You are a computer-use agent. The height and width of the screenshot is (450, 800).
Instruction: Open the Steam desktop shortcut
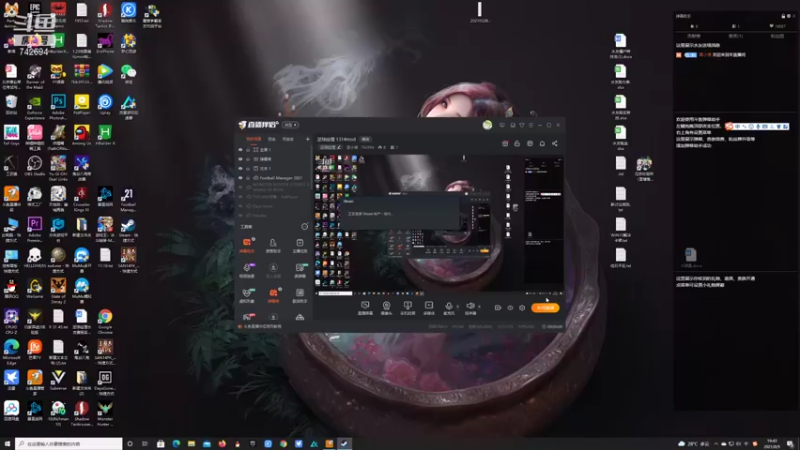(128, 229)
